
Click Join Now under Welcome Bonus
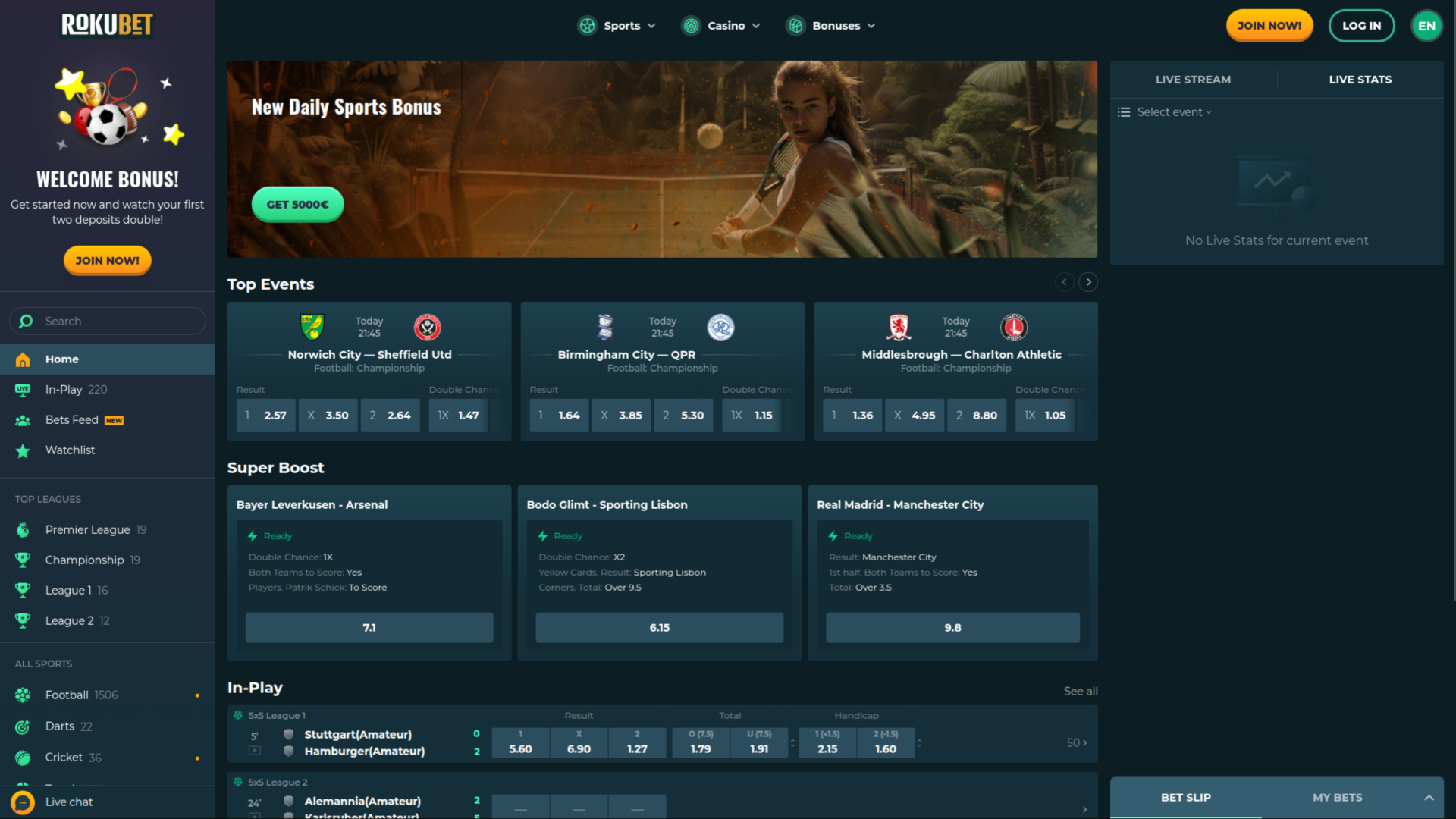107,261
